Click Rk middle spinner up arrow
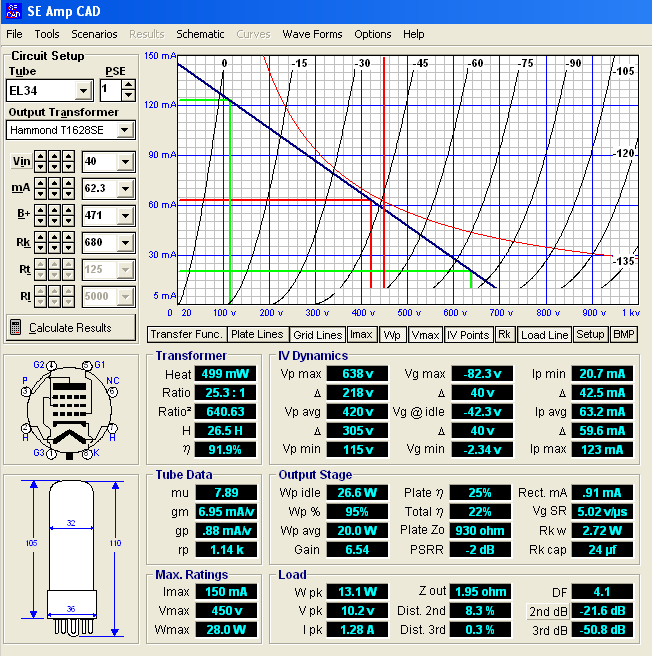This screenshot has width=652, height=656. tap(54, 238)
